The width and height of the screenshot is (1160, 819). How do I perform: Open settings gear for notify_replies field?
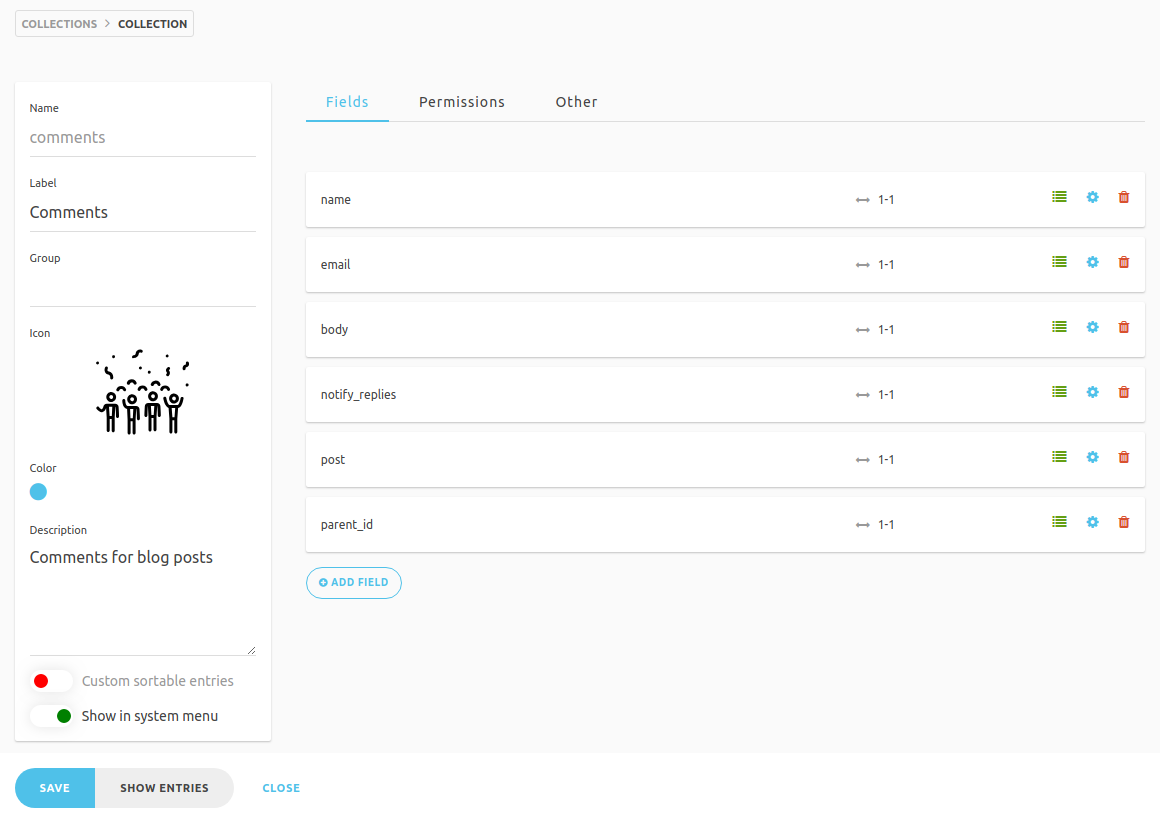tap(1093, 392)
